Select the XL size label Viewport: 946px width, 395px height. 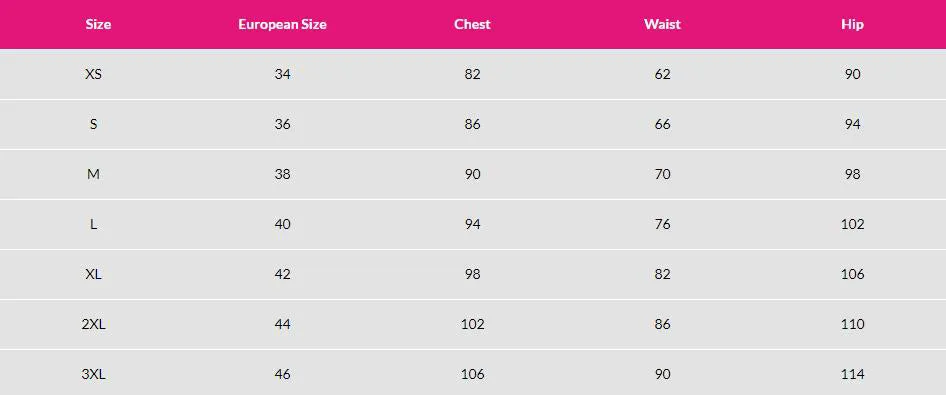(x=94, y=274)
